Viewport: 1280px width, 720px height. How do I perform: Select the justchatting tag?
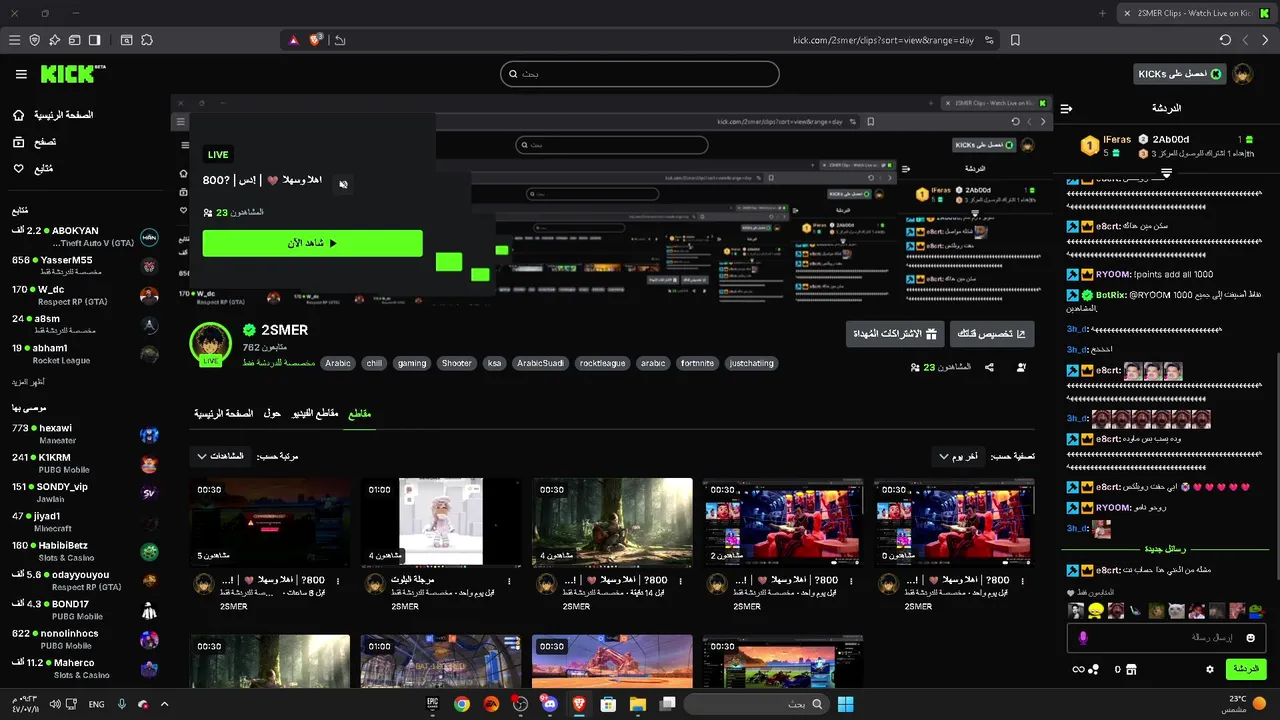click(x=751, y=363)
